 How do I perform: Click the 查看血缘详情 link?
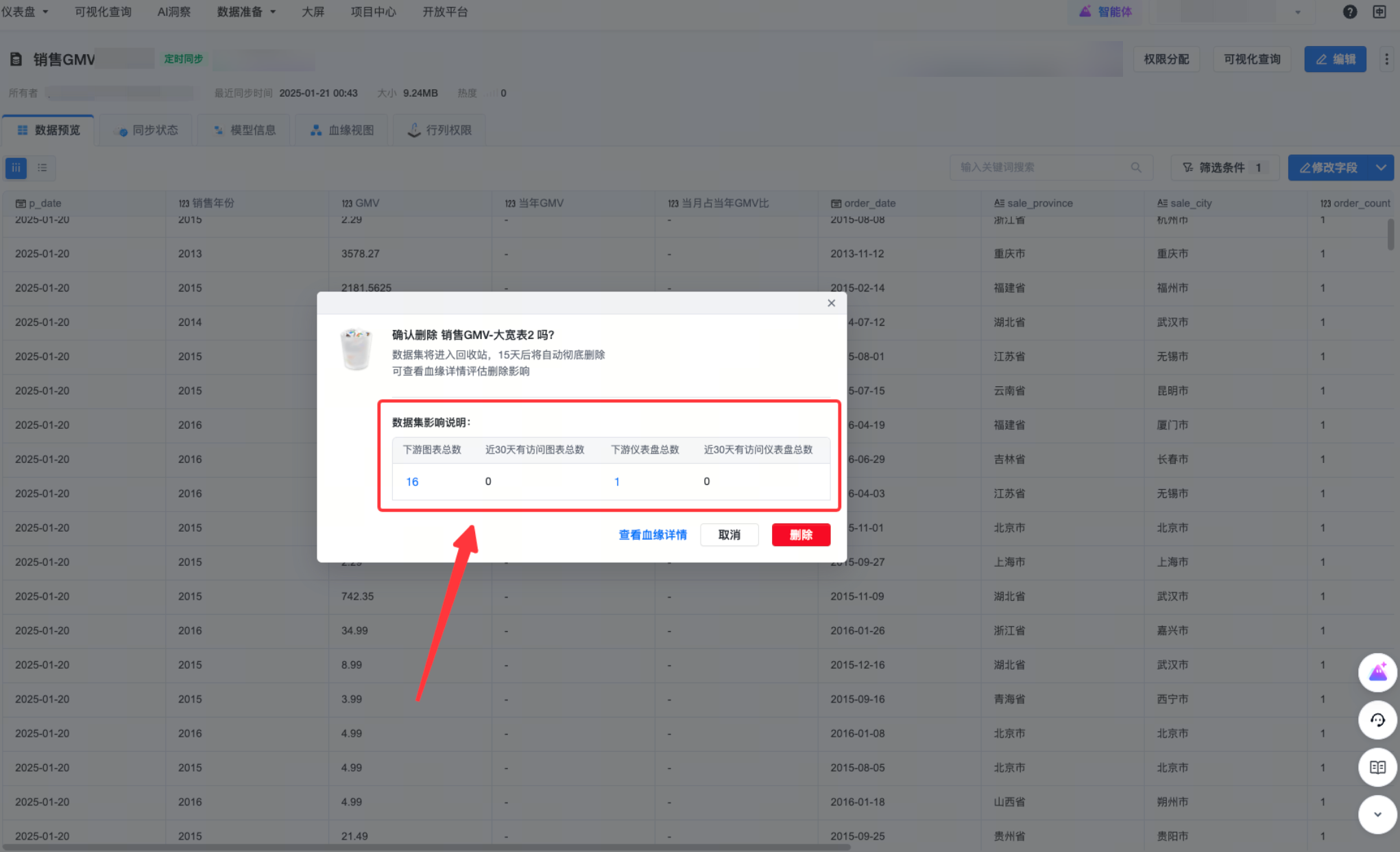[652, 534]
